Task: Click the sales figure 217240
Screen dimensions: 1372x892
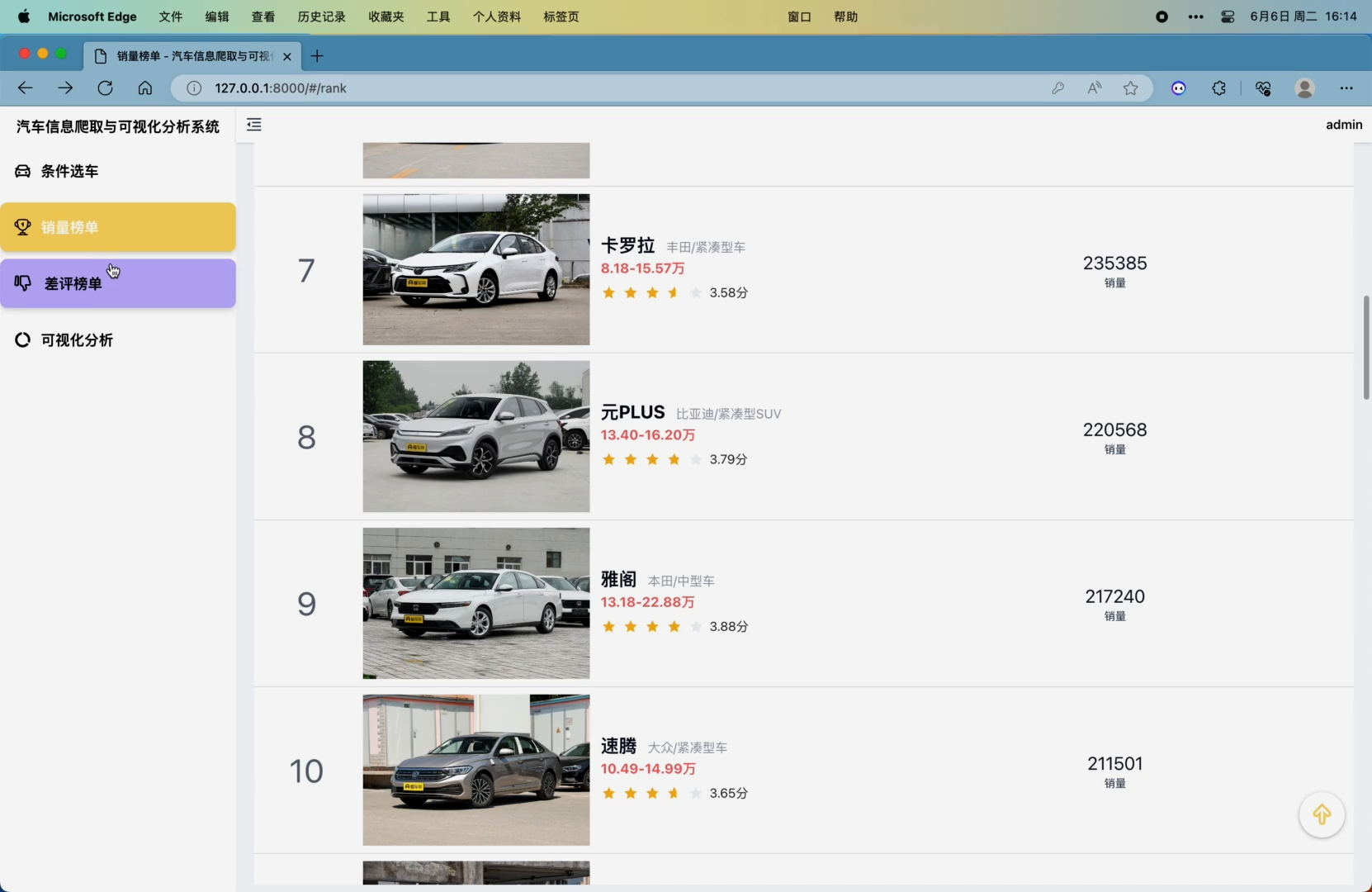Action: (1114, 596)
